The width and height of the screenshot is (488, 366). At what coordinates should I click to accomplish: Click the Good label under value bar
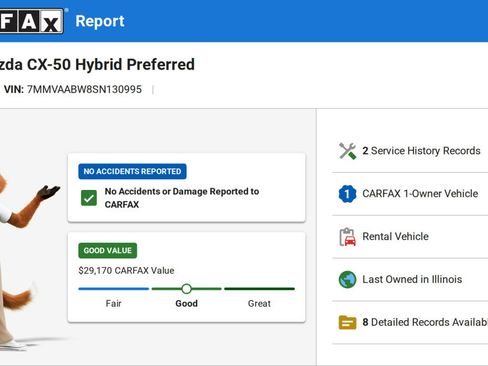(x=187, y=303)
